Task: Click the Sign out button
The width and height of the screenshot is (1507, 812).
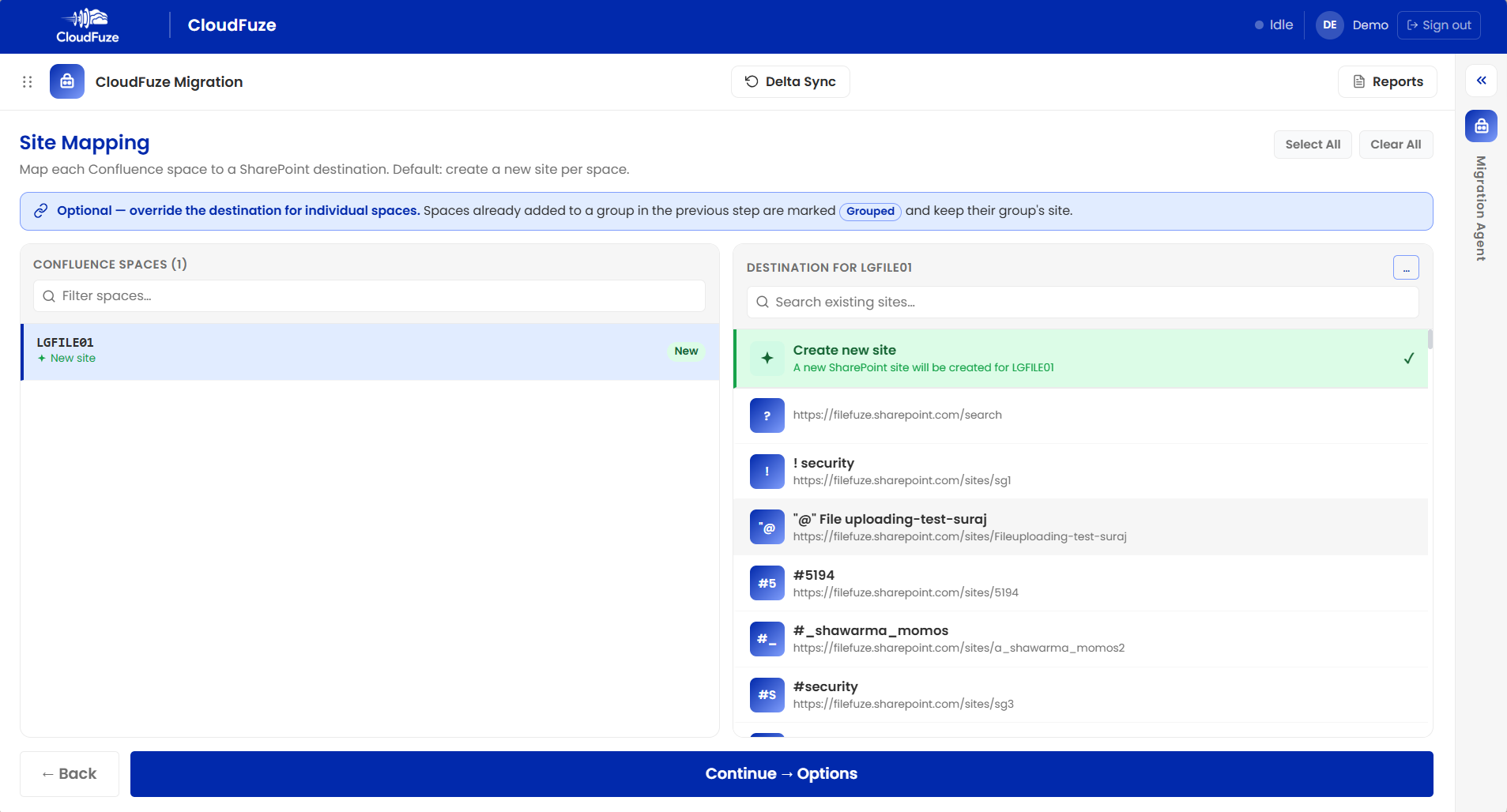Action: (1438, 25)
